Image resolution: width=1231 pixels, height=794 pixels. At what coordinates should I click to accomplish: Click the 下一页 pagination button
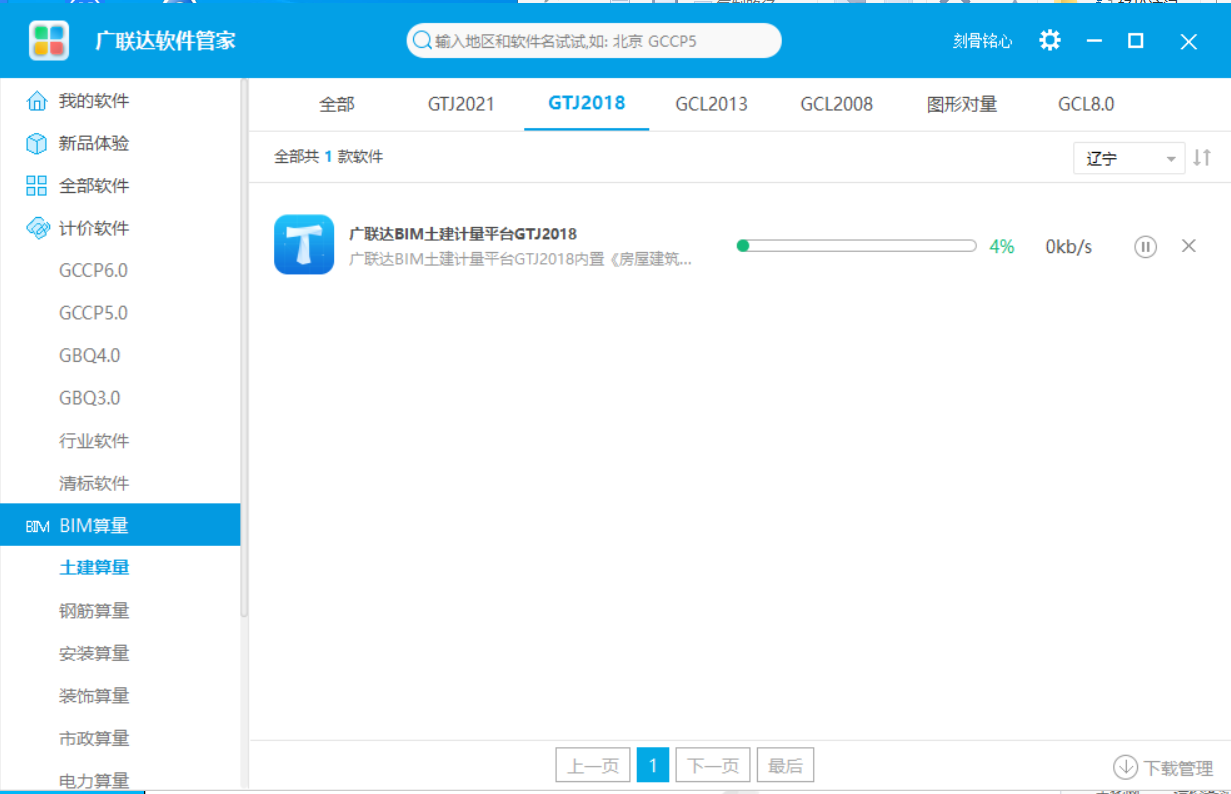pos(713,766)
